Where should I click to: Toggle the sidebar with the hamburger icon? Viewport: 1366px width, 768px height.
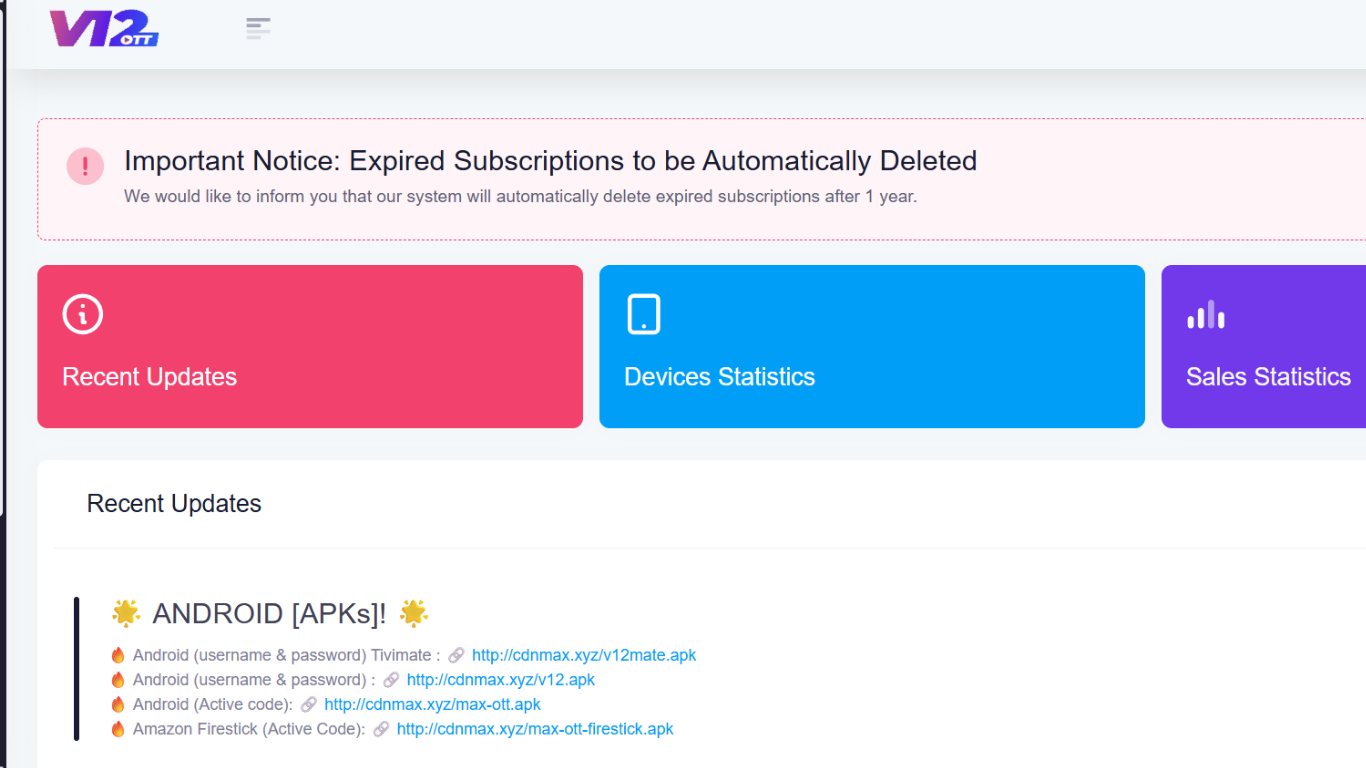point(258,28)
